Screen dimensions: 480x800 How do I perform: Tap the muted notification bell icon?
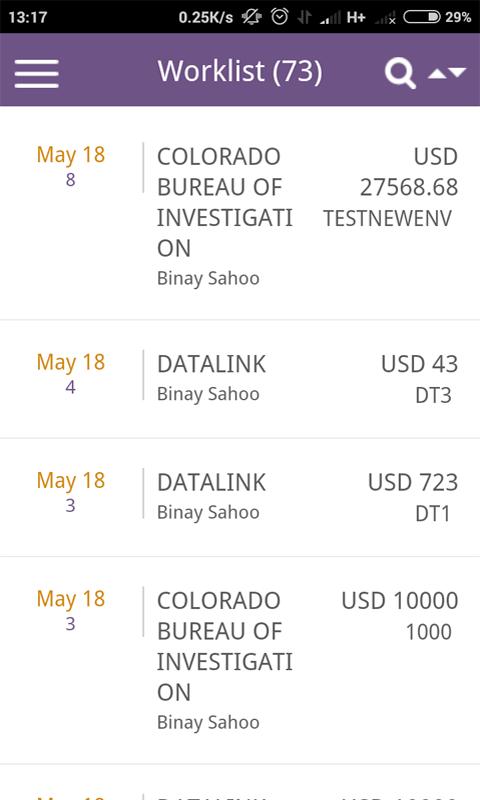click(x=251, y=17)
